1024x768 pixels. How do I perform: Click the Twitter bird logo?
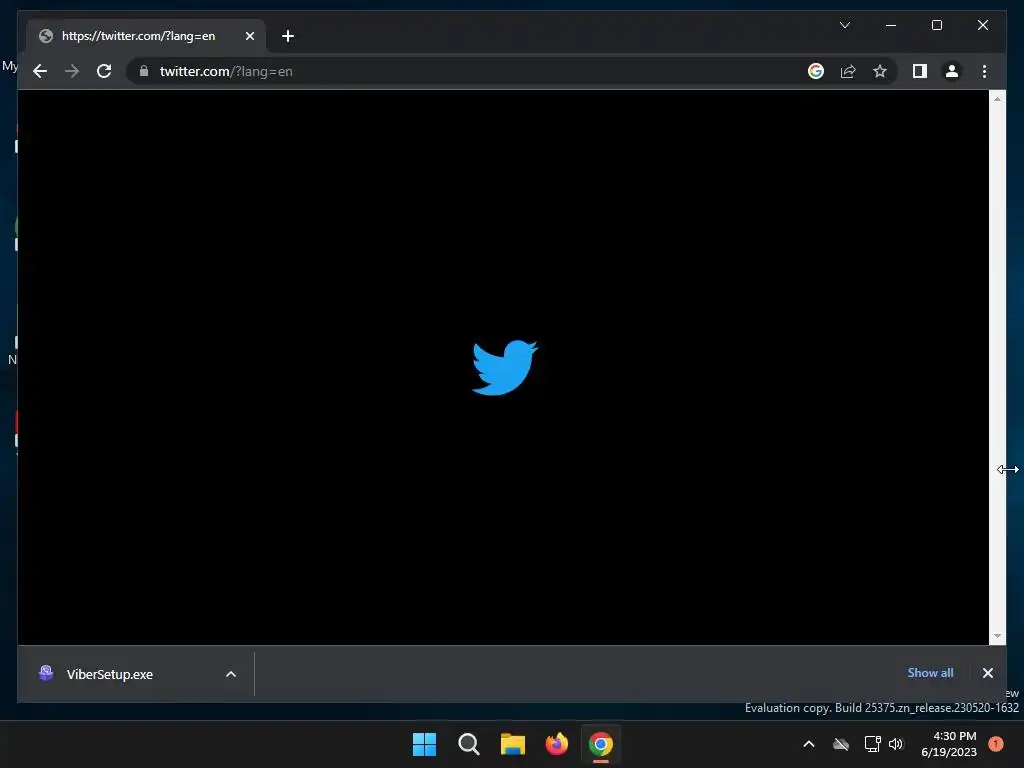(505, 367)
